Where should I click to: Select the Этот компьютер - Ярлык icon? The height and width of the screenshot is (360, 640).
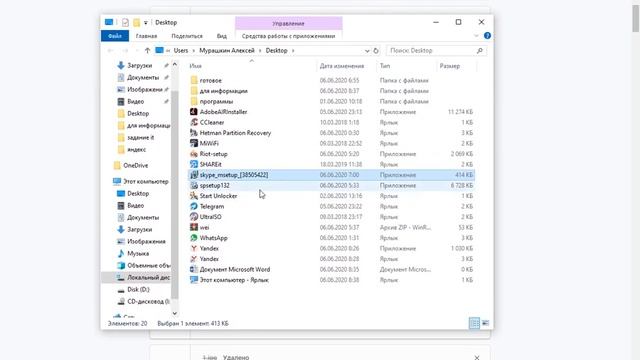194,280
